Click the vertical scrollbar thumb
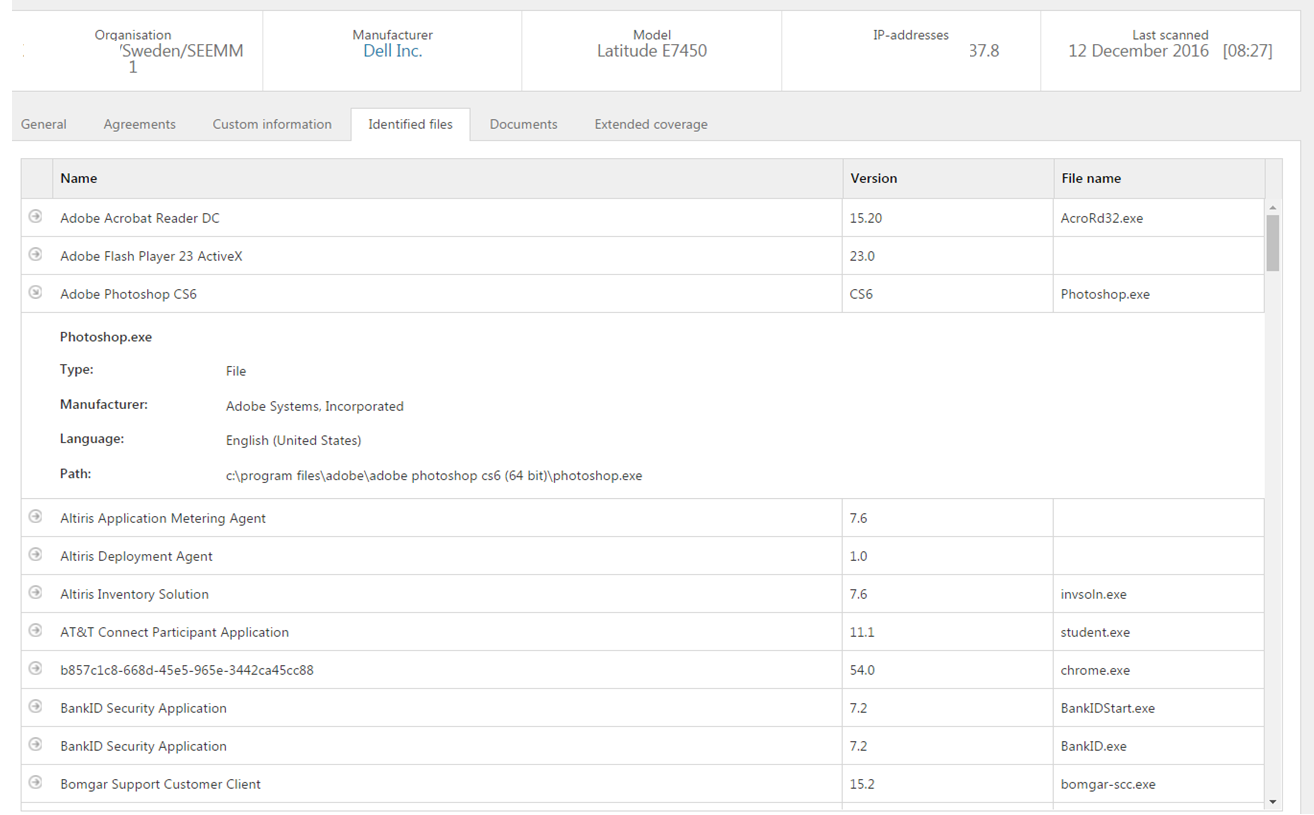 click(x=1273, y=243)
